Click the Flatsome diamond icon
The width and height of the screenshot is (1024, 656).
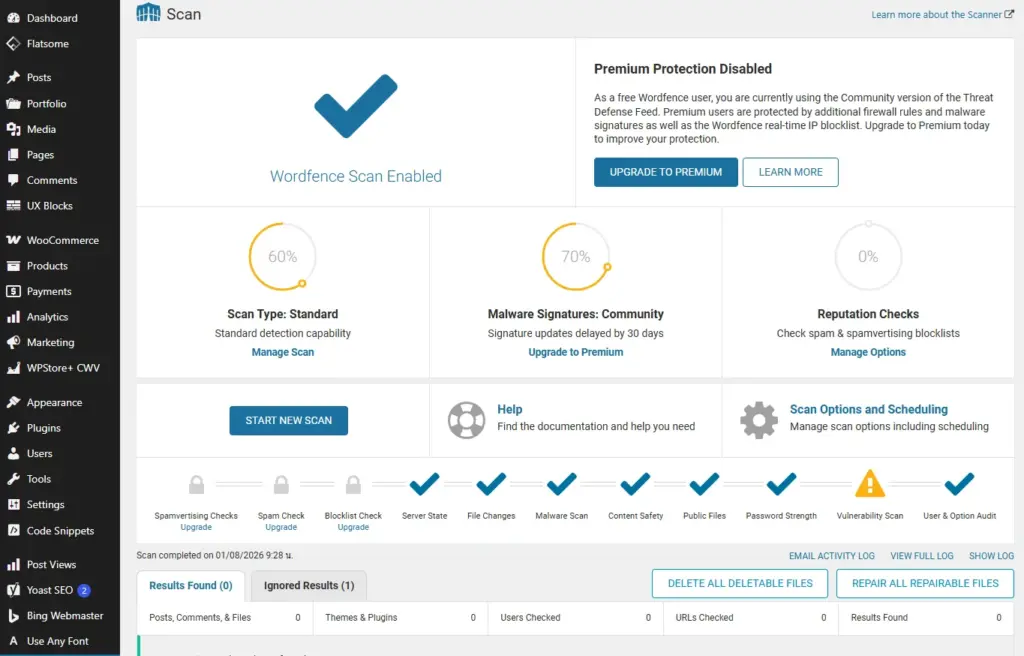(13, 44)
